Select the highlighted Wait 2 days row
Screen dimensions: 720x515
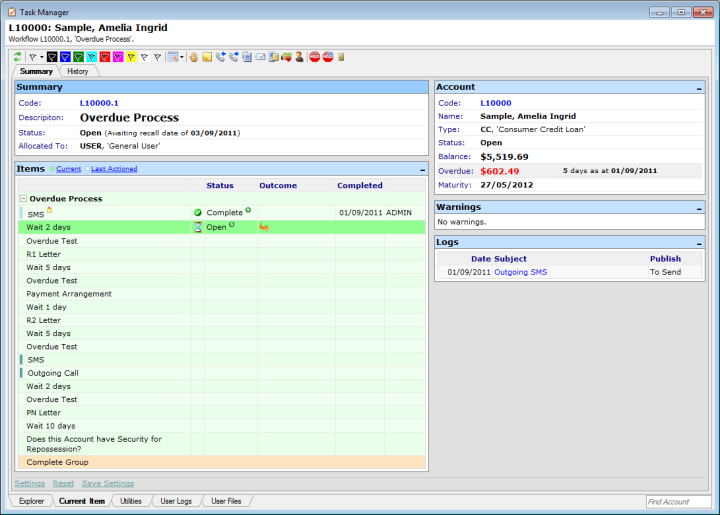pos(222,227)
